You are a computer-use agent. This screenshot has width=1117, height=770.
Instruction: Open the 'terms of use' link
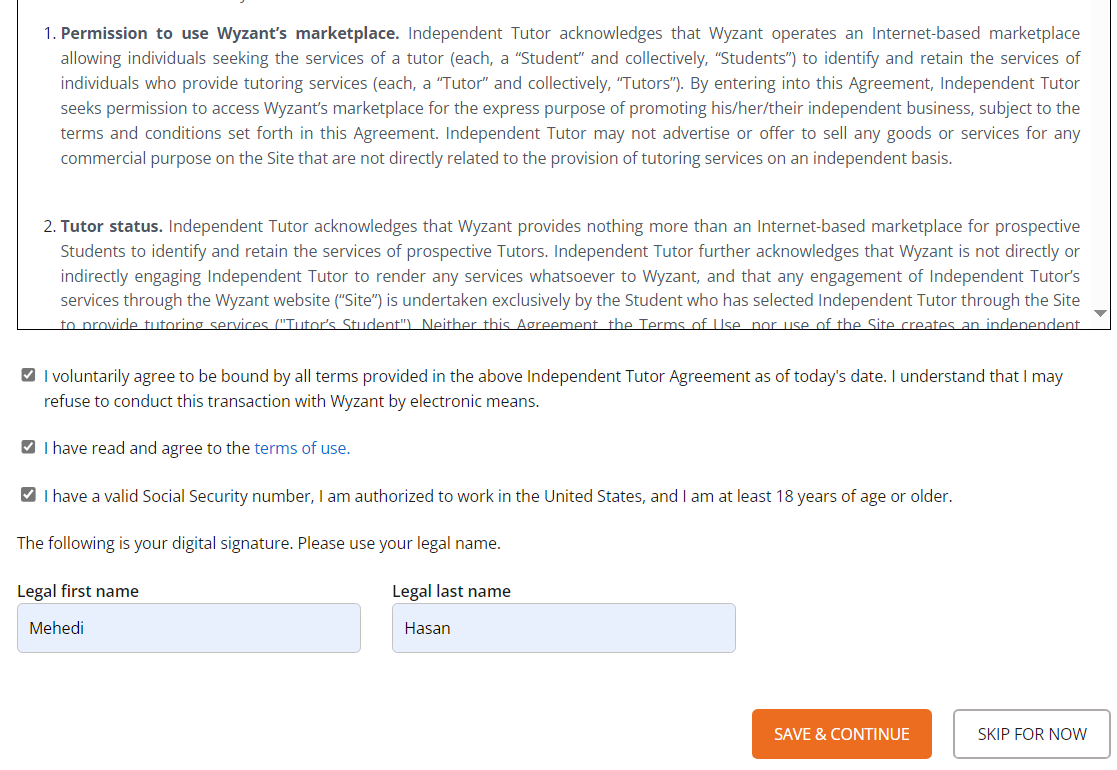(301, 447)
